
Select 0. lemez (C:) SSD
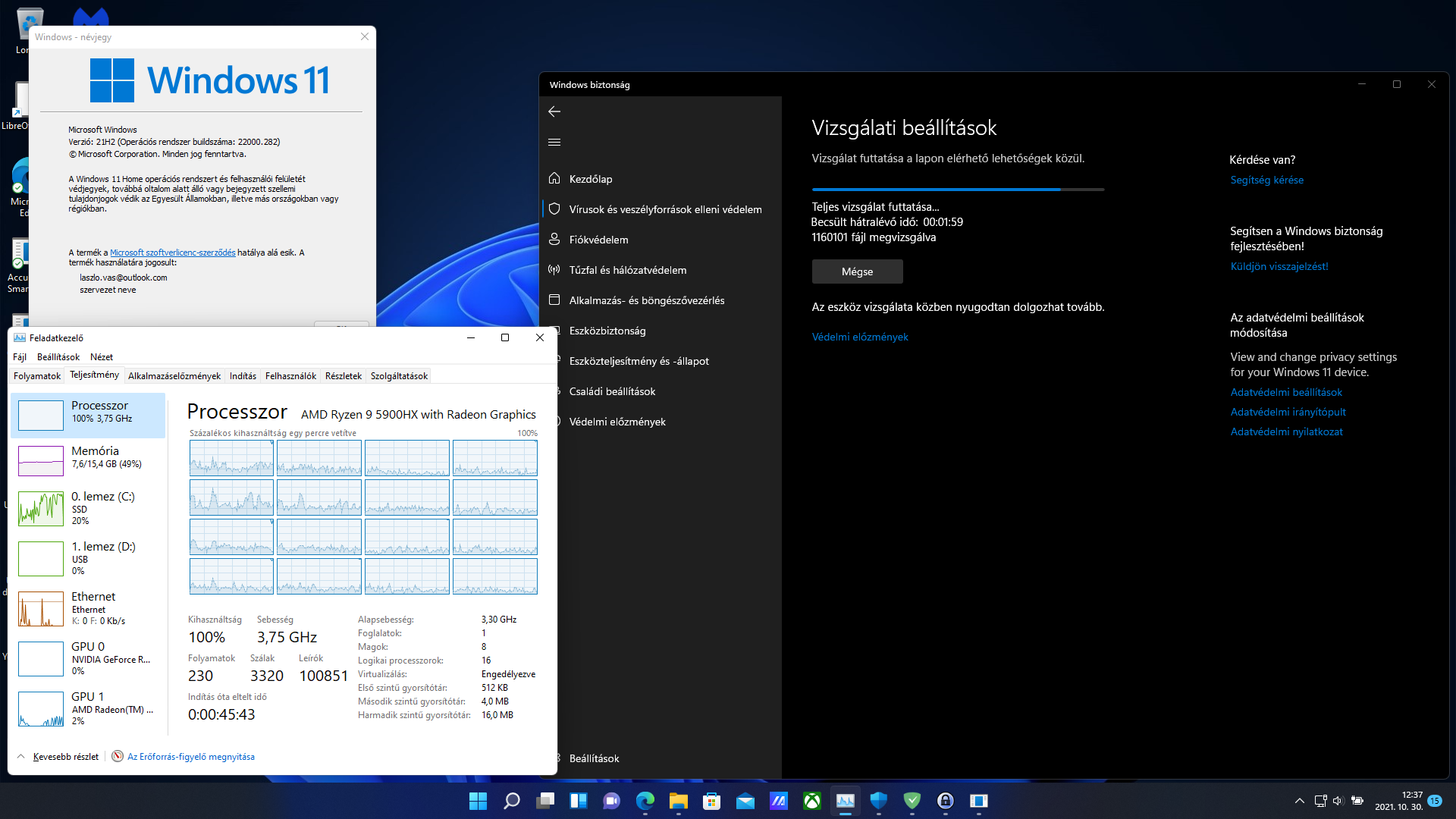tap(88, 508)
